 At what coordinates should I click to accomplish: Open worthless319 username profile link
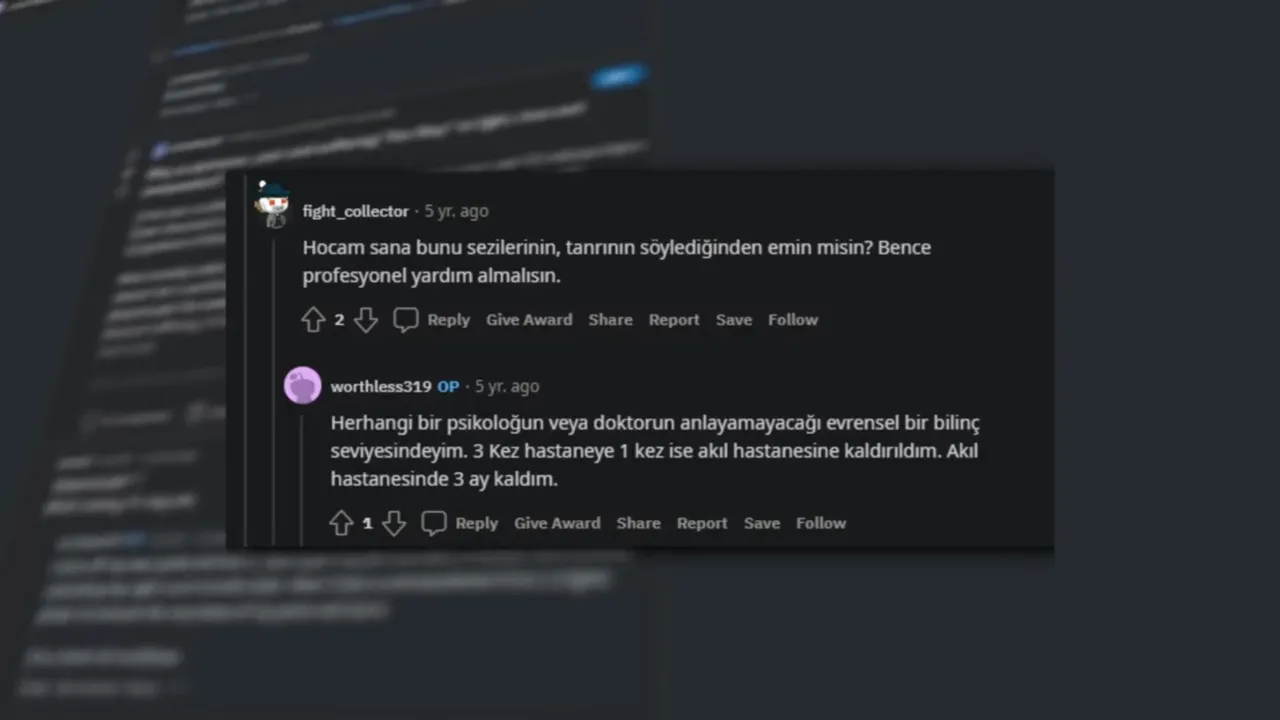381,386
